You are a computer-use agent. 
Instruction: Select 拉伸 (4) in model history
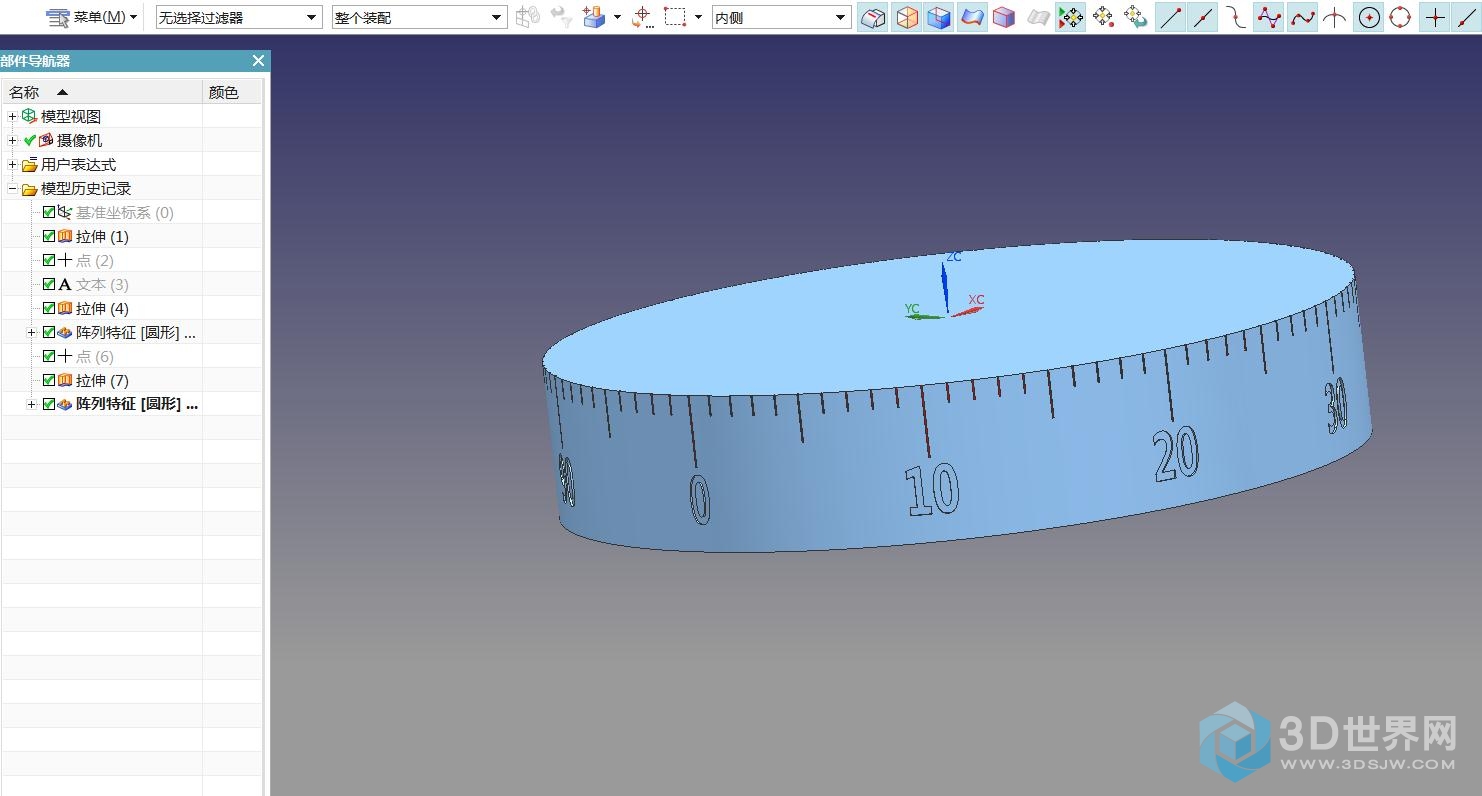pyautogui.click(x=102, y=308)
